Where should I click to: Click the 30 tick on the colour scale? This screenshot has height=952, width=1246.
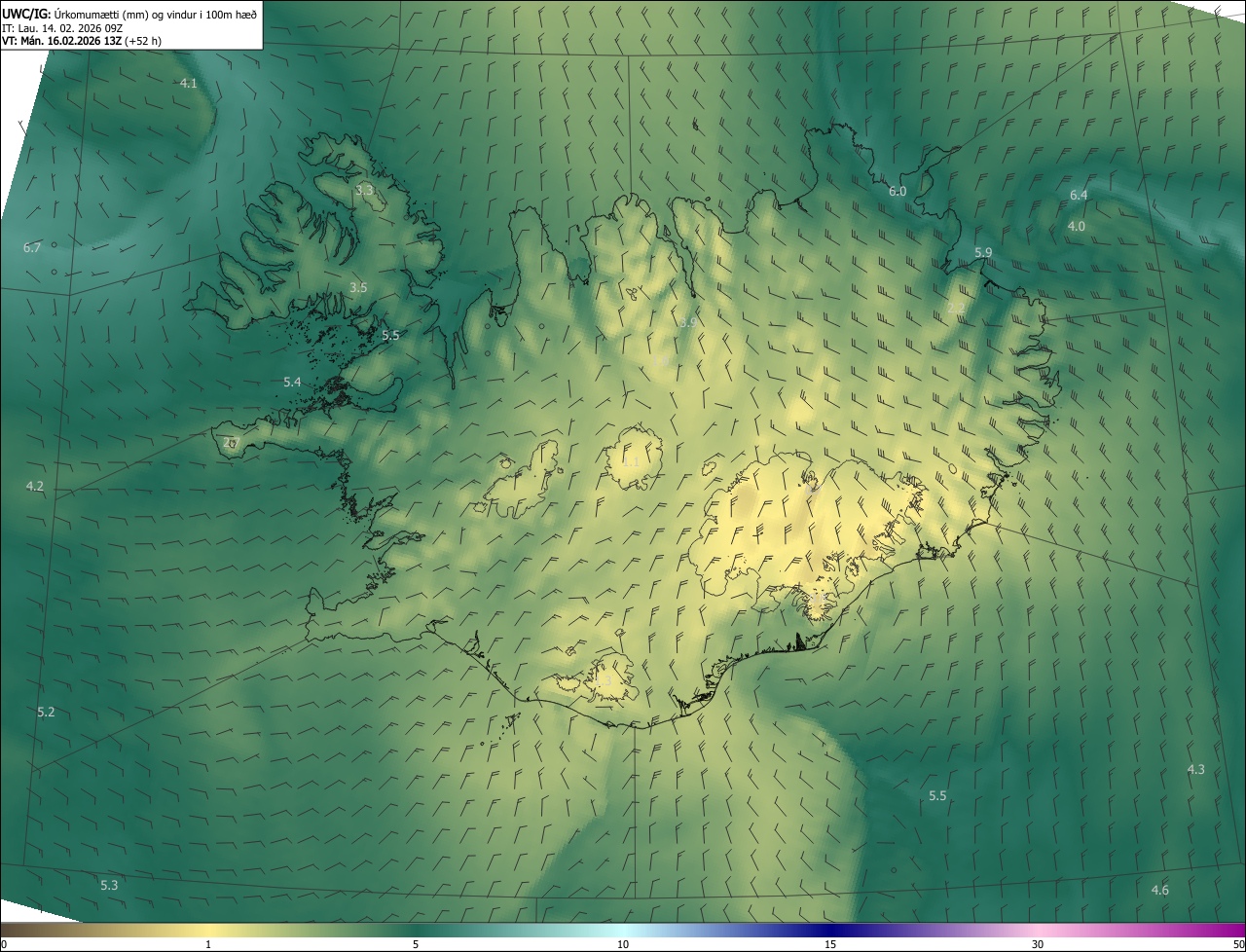pyautogui.click(x=1038, y=945)
